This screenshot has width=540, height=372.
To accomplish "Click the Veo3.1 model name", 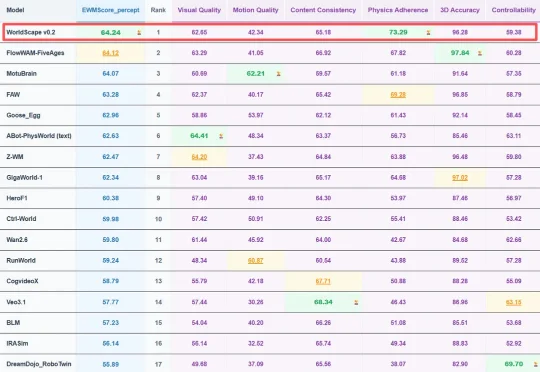I will point(16,302).
